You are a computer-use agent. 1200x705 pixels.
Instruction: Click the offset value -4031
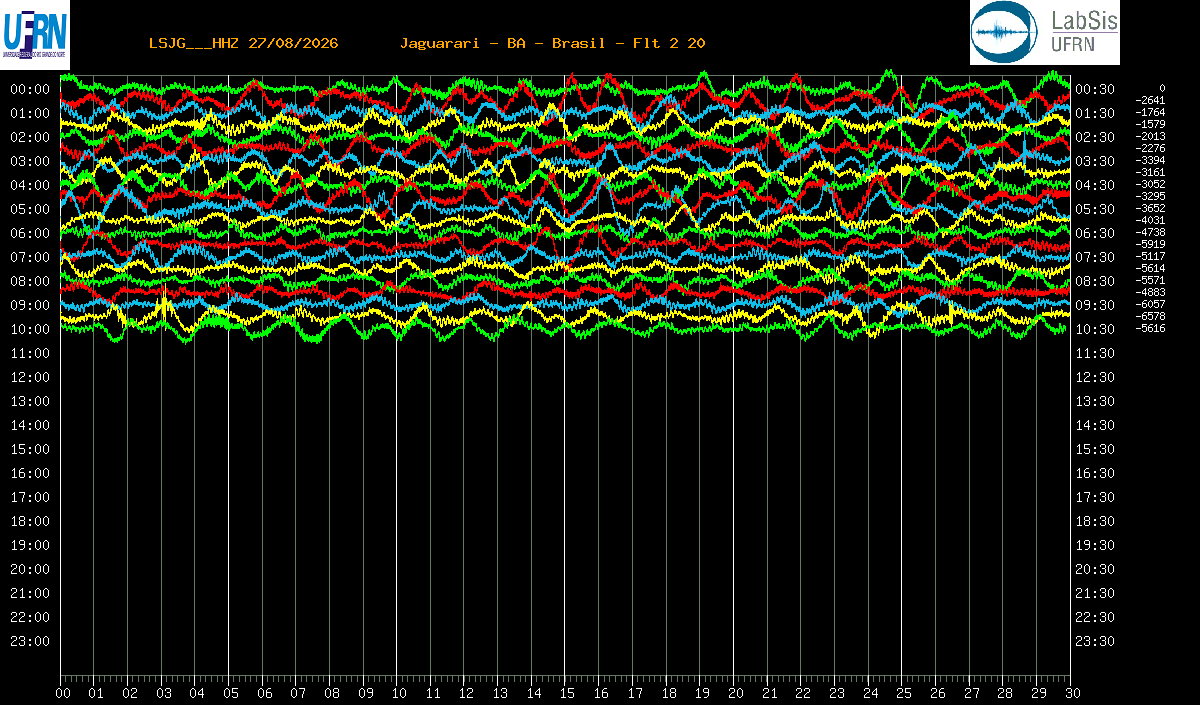pos(1151,220)
